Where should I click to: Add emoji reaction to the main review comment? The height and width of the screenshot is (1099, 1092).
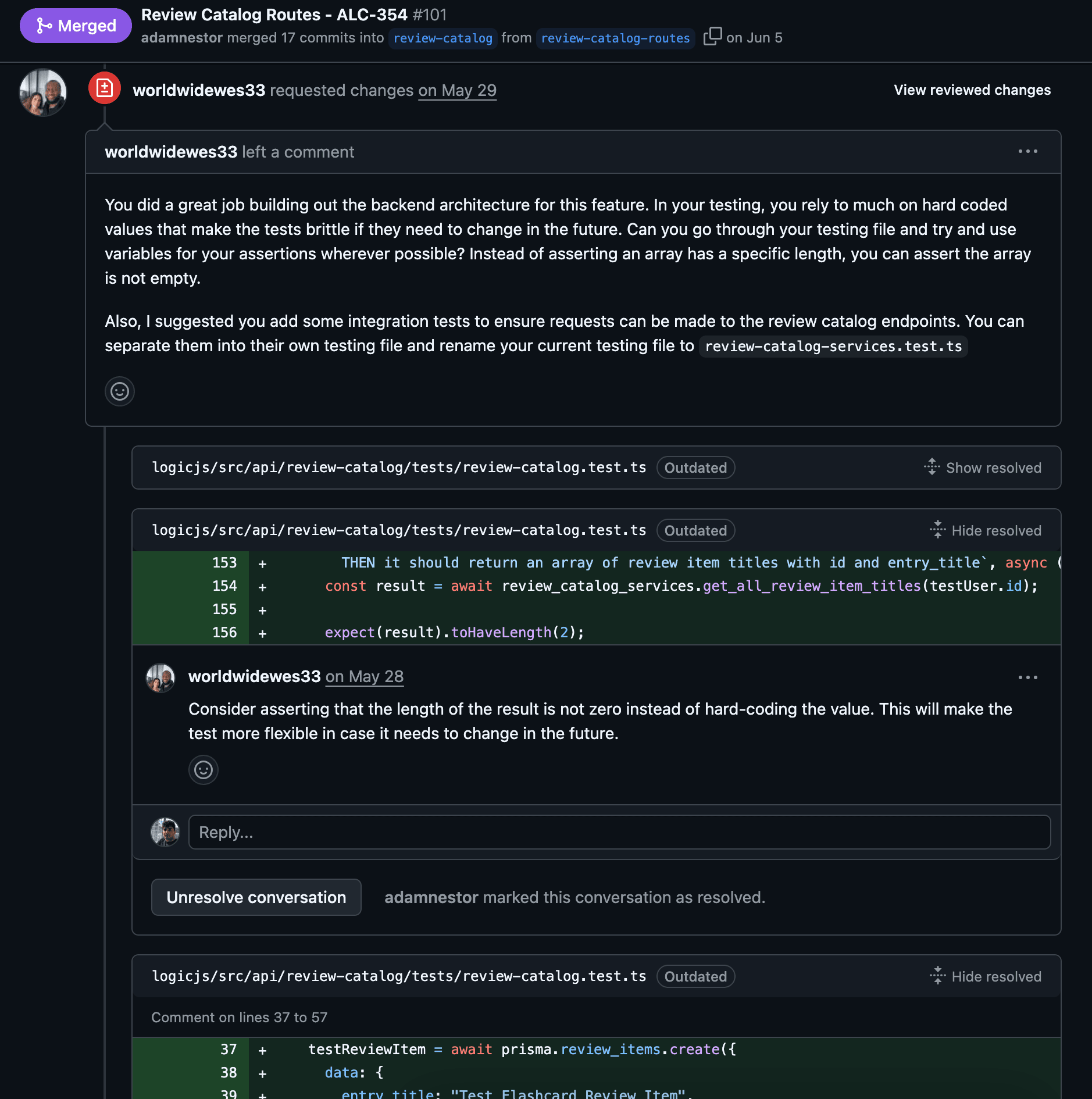pos(120,391)
